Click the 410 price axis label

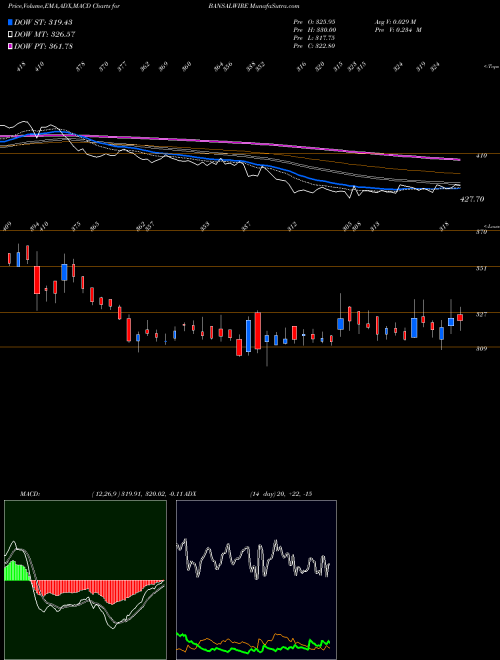pos(481,155)
